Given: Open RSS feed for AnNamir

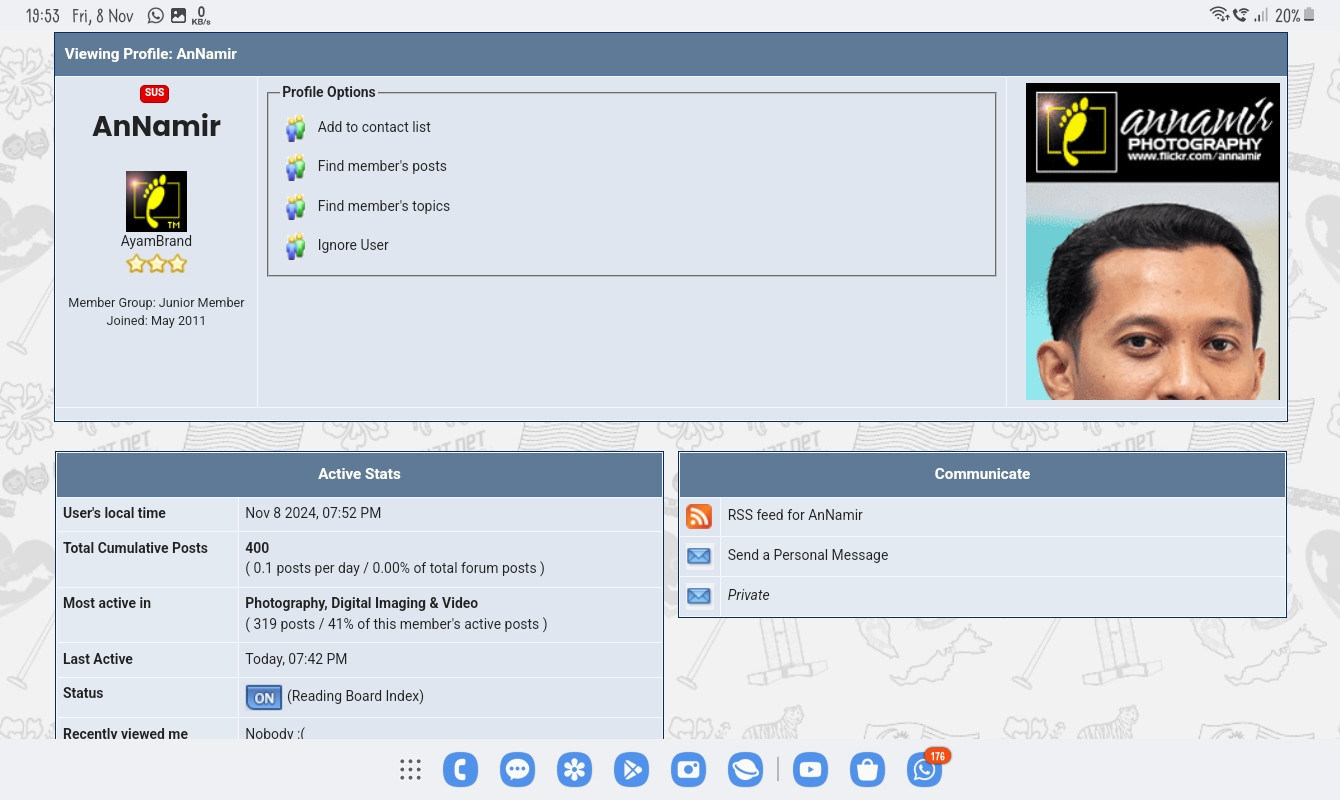Looking at the screenshot, I should pos(795,515).
